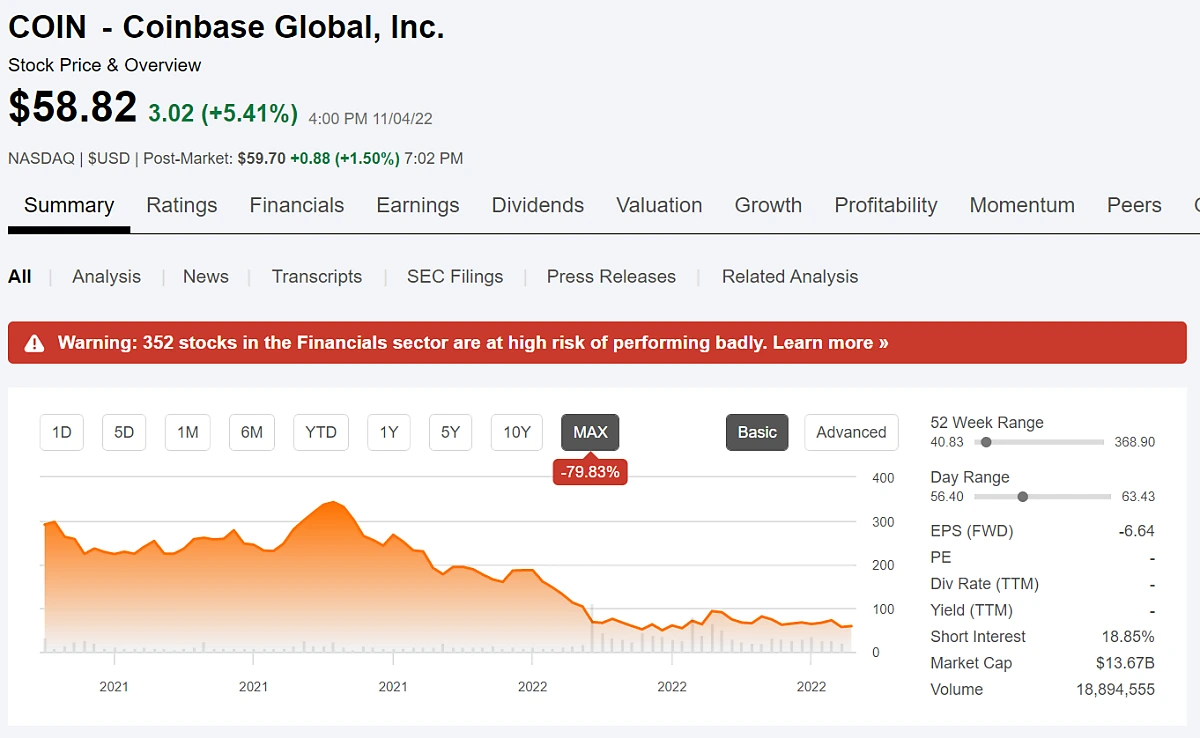Switch to Basic chart mode
Image resolution: width=1200 pixels, height=738 pixels.
click(757, 432)
